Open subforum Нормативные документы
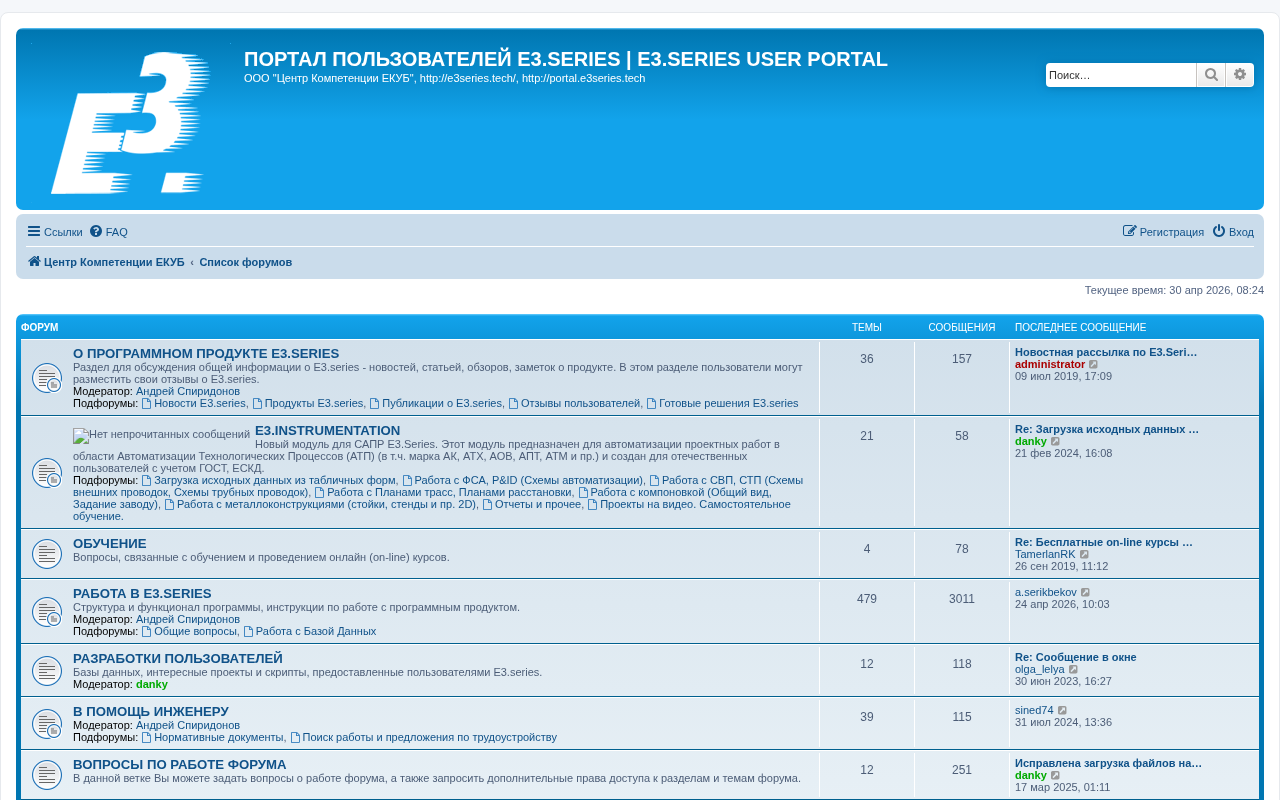Image resolution: width=1280 pixels, height=800 pixels. (x=213, y=738)
